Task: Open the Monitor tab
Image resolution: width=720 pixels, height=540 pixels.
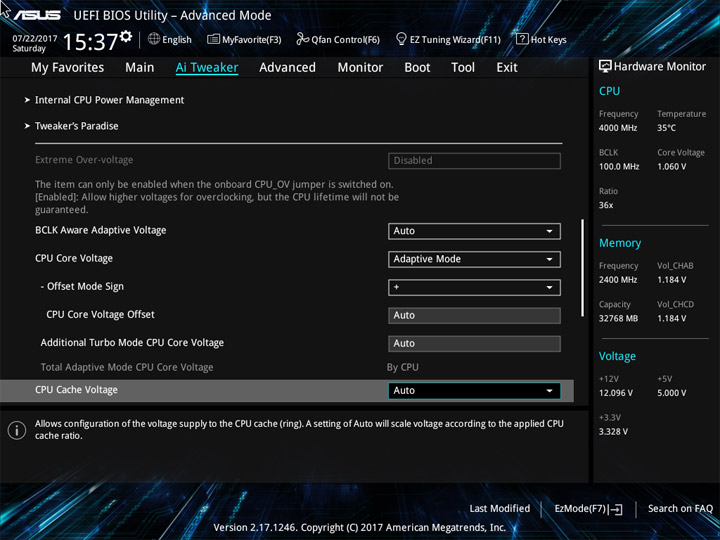Action: coord(360,68)
